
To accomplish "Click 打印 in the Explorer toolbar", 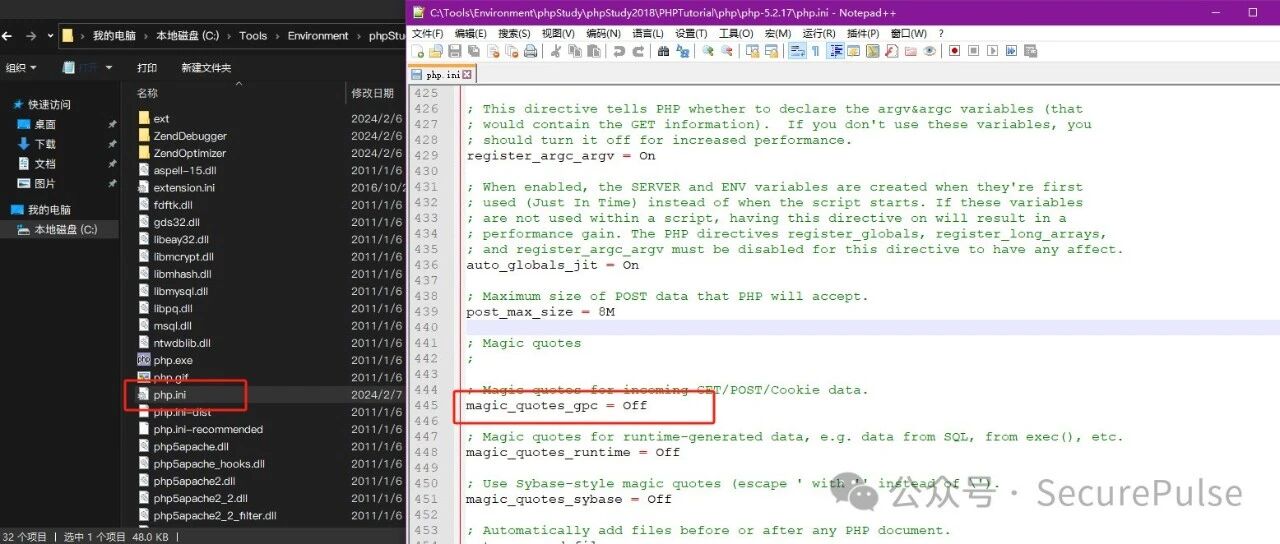I will (147, 68).
